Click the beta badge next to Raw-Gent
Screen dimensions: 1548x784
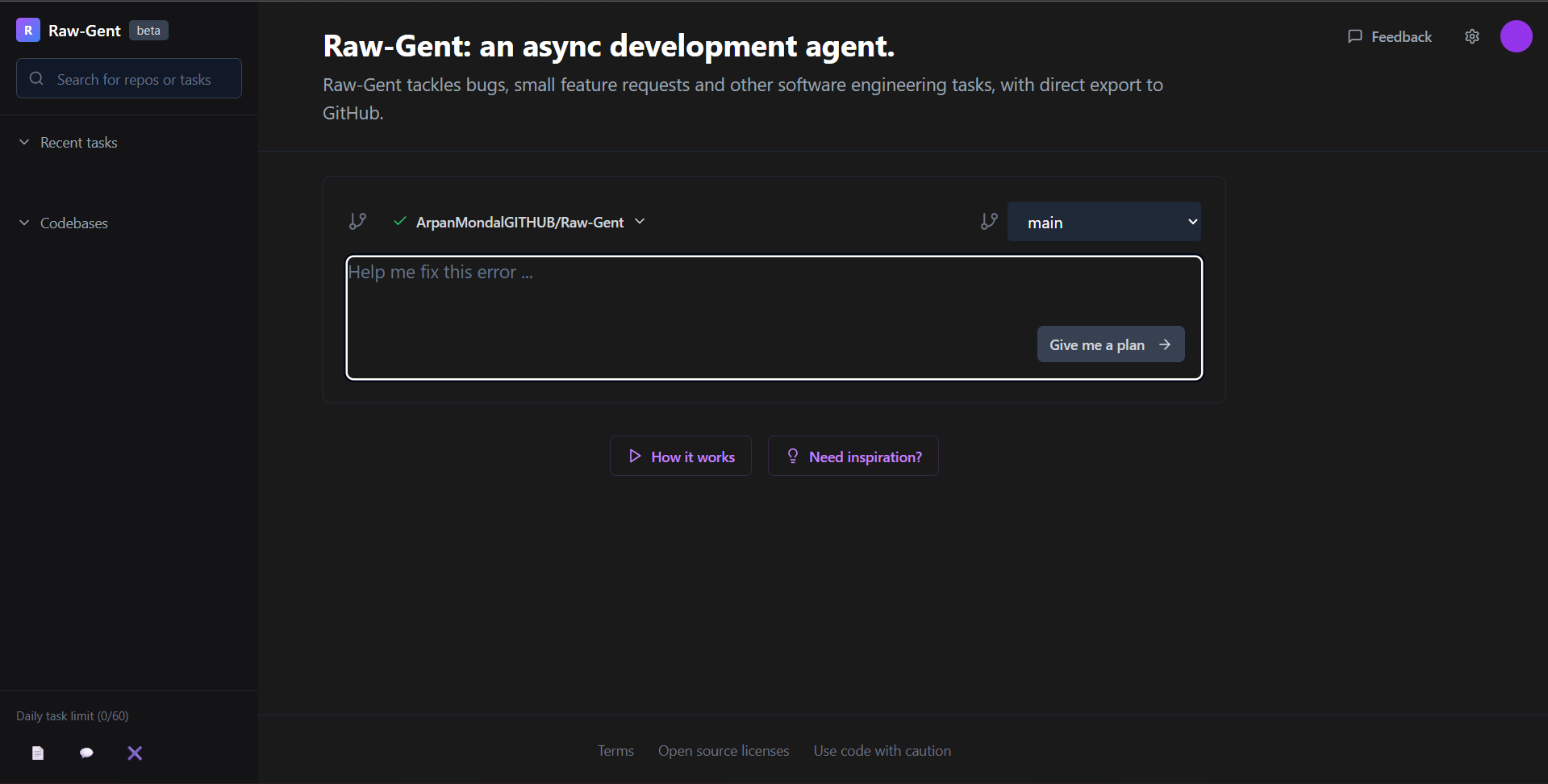[x=148, y=31]
